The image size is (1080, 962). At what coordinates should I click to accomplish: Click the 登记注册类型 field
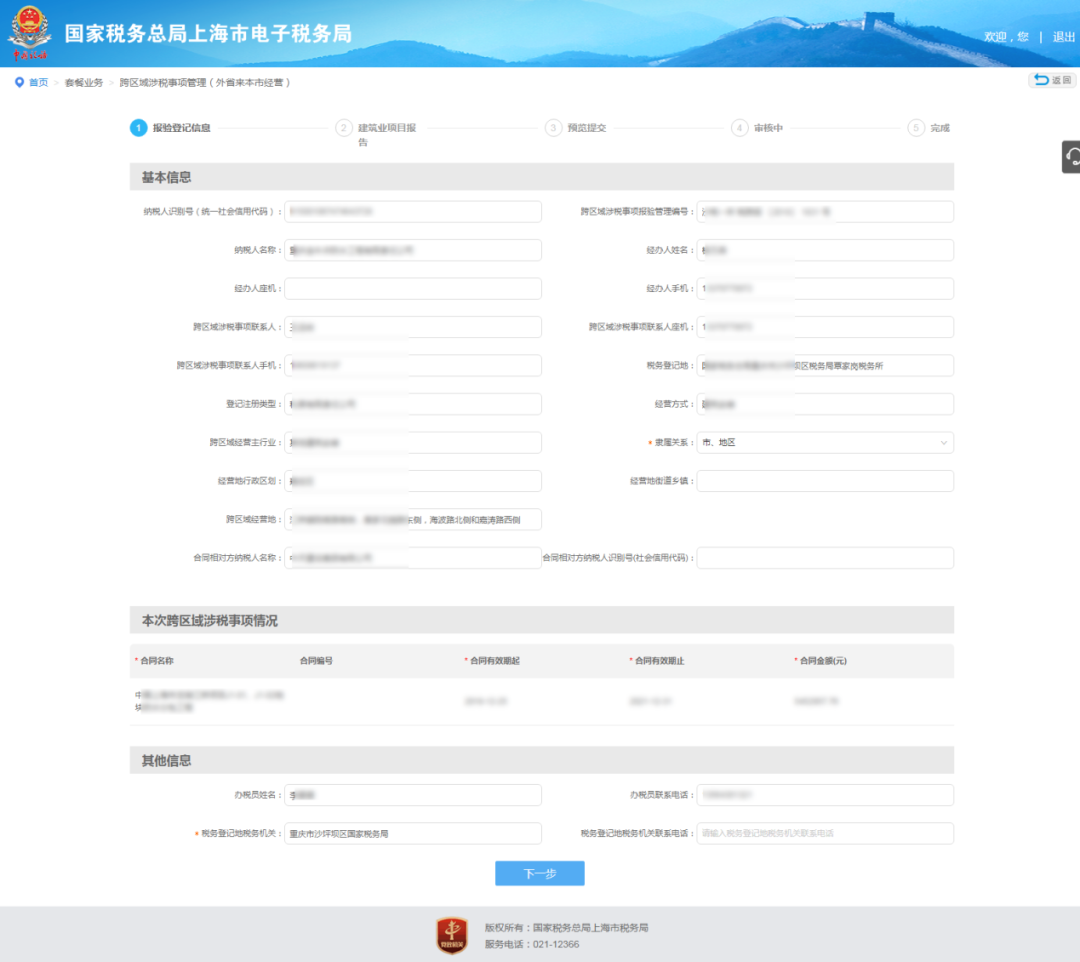(x=413, y=404)
